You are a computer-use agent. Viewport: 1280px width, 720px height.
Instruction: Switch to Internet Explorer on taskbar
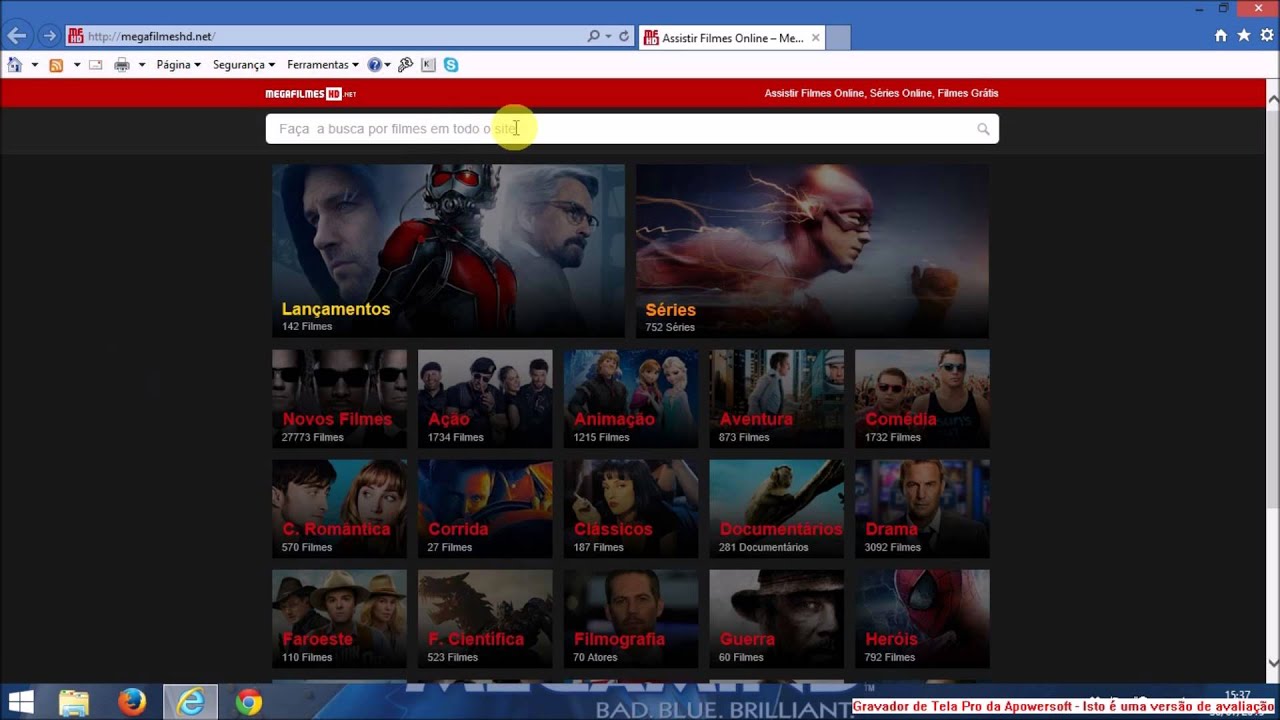pyautogui.click(x=190, y=703)
